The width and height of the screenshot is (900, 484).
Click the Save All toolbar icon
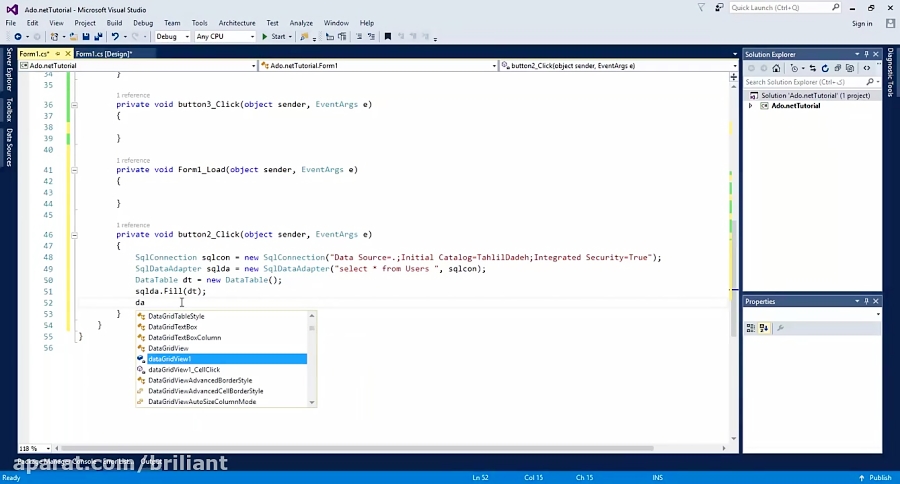coord(98,37)
